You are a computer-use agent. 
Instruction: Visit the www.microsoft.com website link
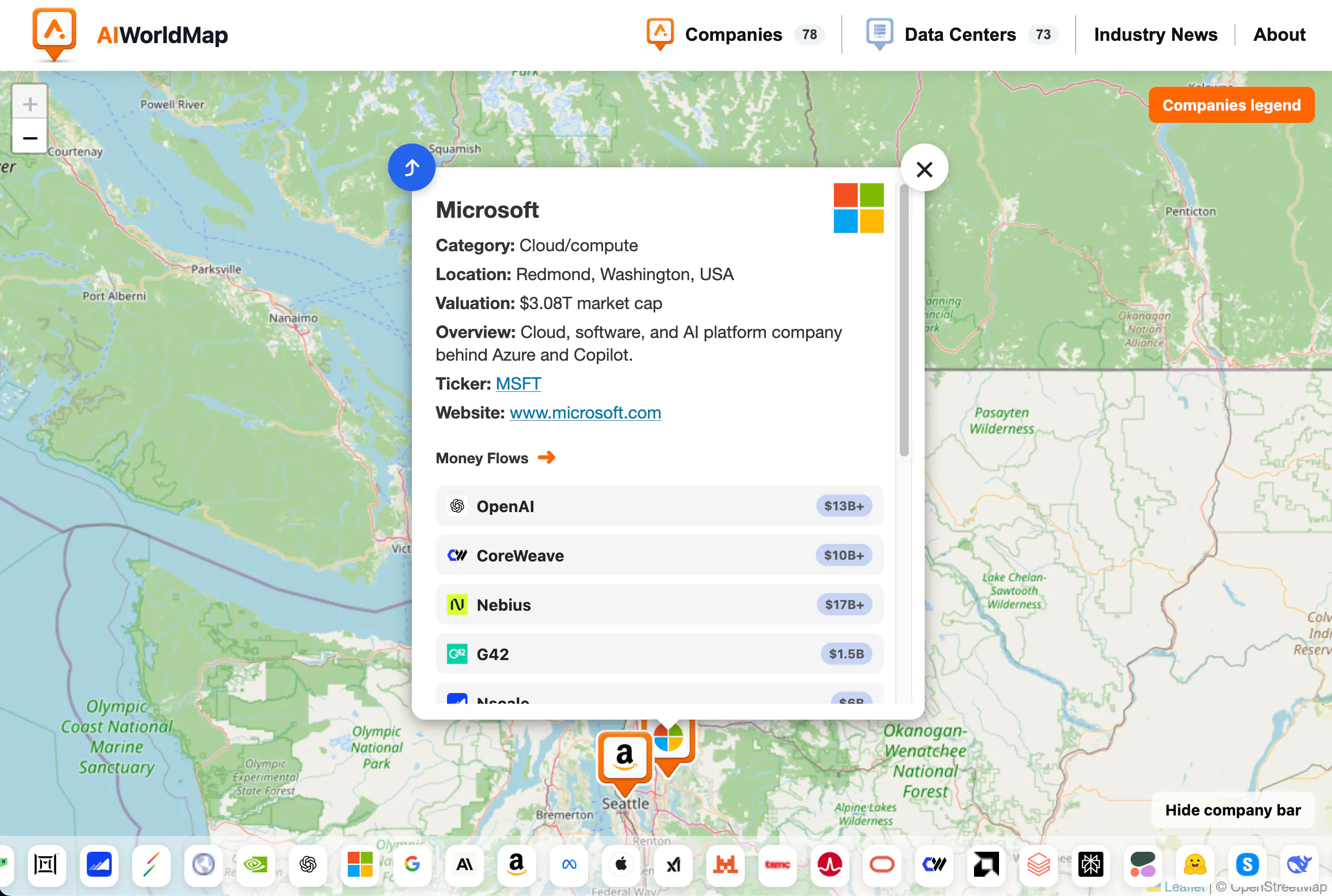coord(585,413)
